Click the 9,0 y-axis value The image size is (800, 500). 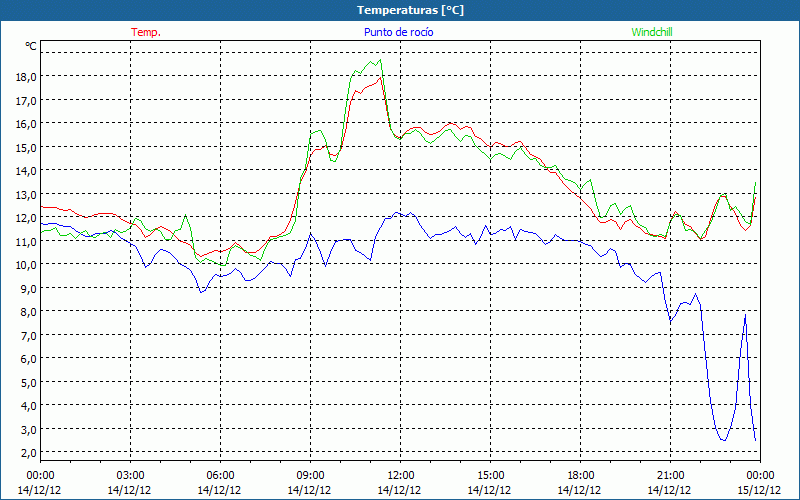(x=29, y=288)
